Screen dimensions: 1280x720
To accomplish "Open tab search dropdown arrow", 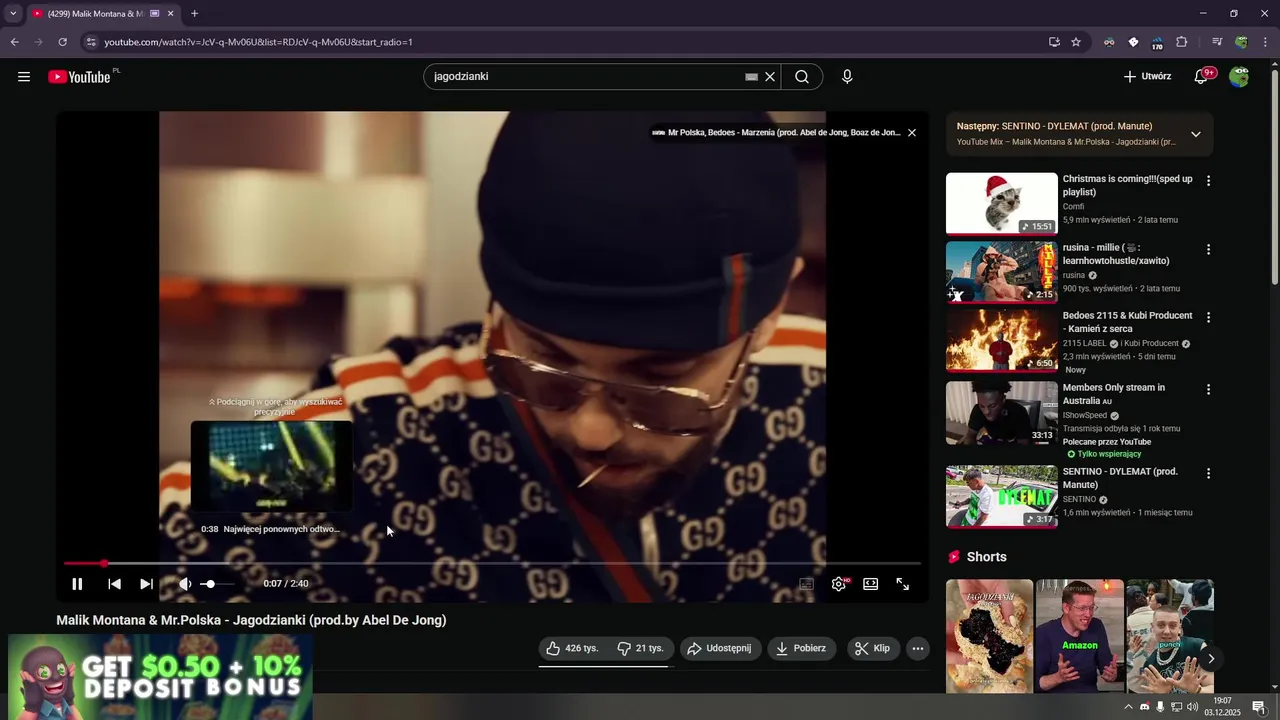I will 13,14.
